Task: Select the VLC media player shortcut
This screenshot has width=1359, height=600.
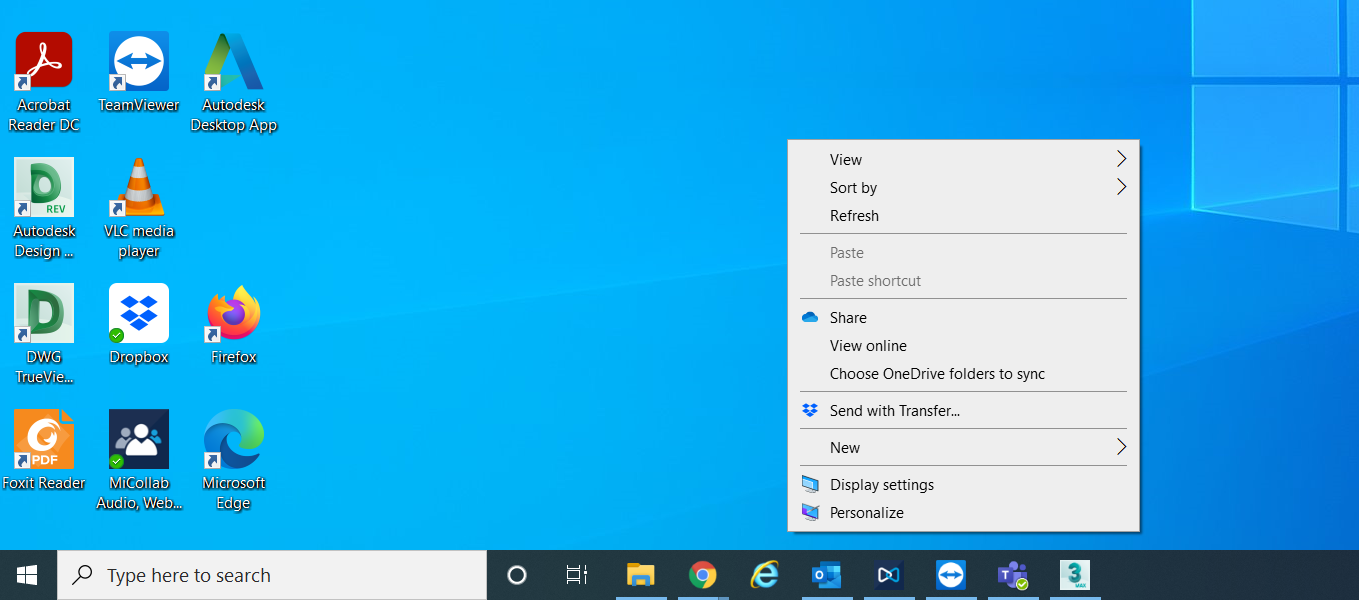Action: (x=139, y=208)
